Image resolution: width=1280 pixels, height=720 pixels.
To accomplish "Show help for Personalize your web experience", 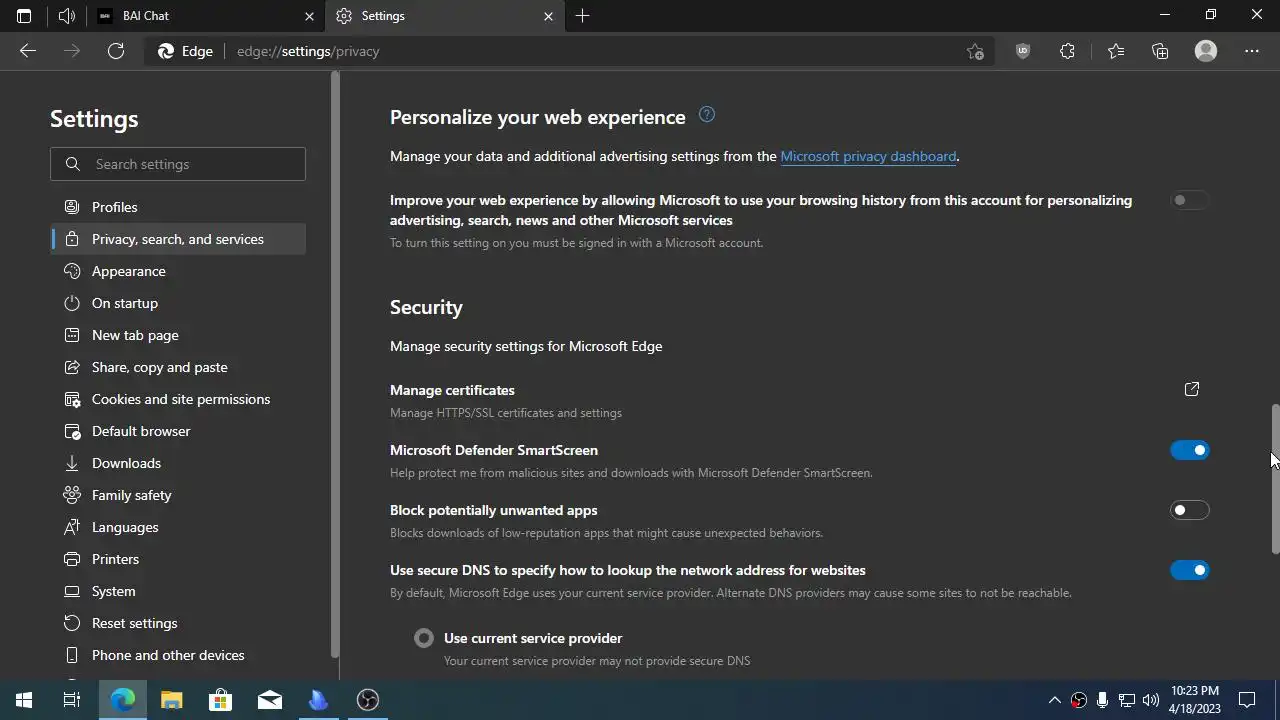I will pyautogui.click(x=706, y=114).
